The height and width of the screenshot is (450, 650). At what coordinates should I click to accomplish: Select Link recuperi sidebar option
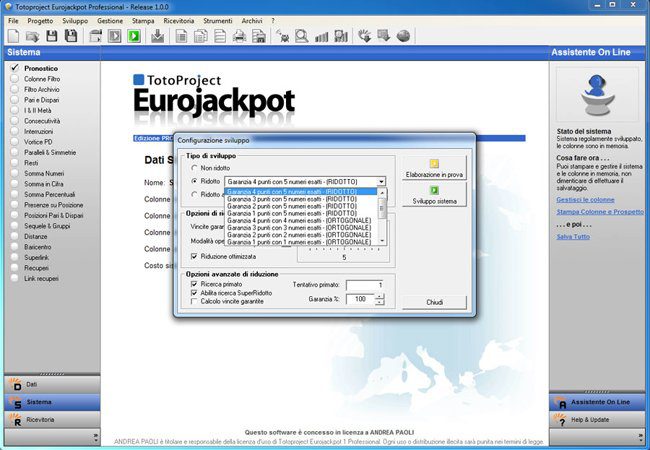pyautogui.click(x=41, y=278)
